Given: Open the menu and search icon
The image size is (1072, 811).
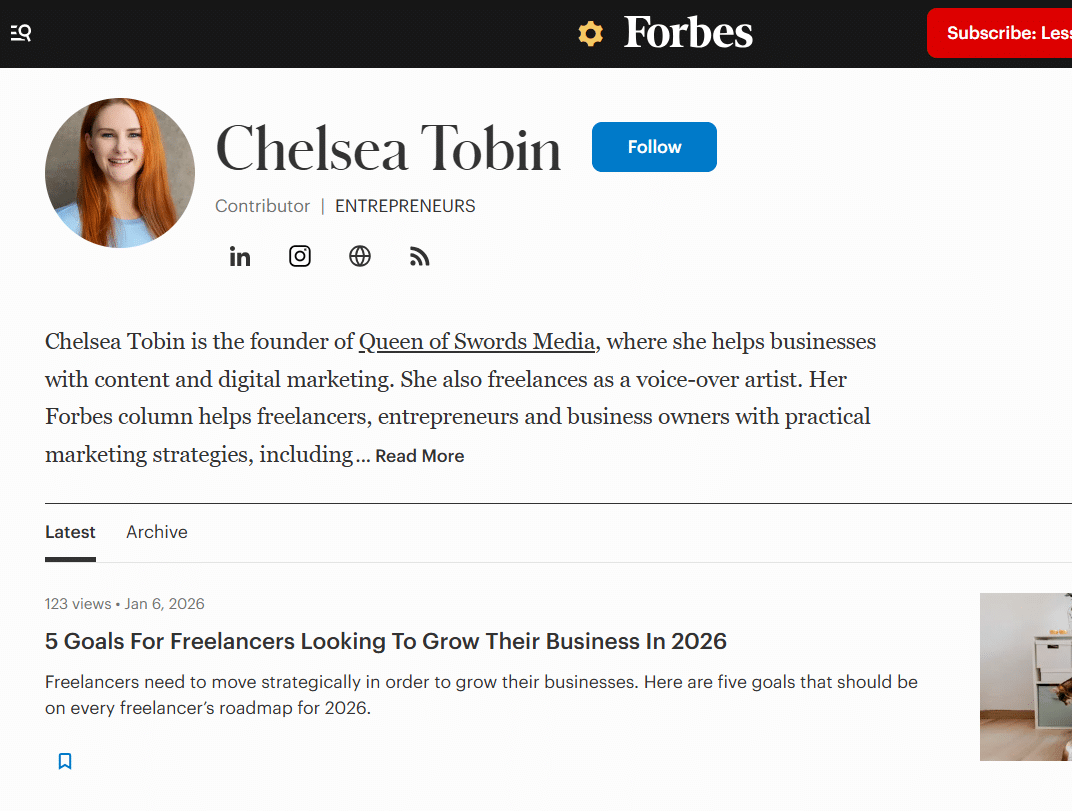Looking at the screenshot, I should pos(21,33).
